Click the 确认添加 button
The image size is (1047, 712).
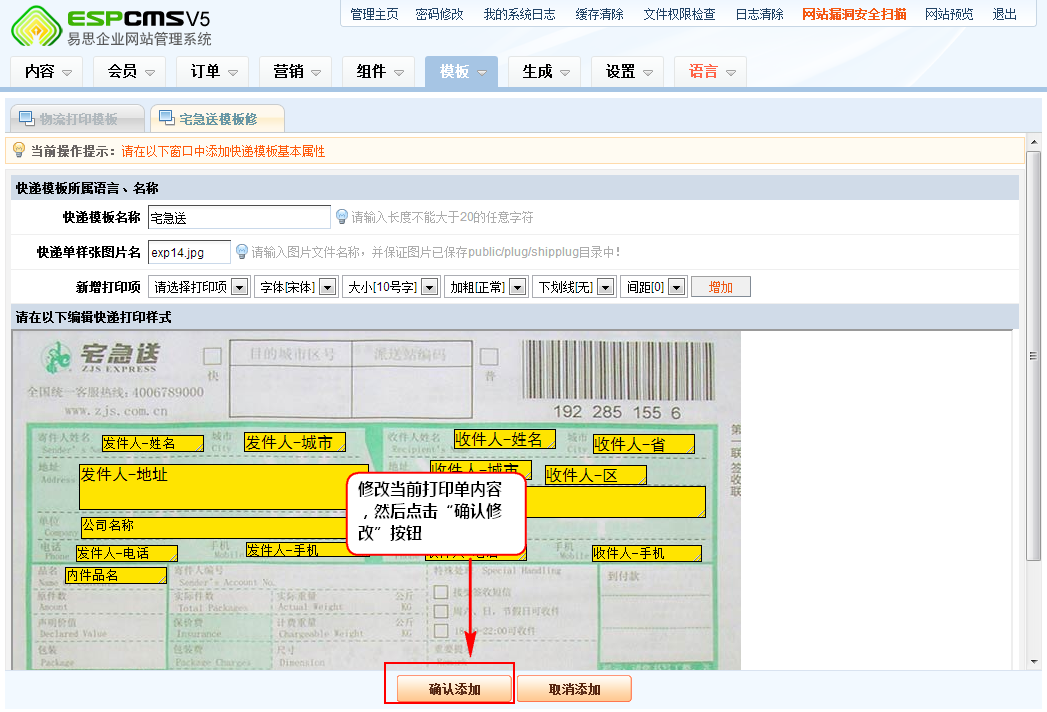tap(454, 689)
